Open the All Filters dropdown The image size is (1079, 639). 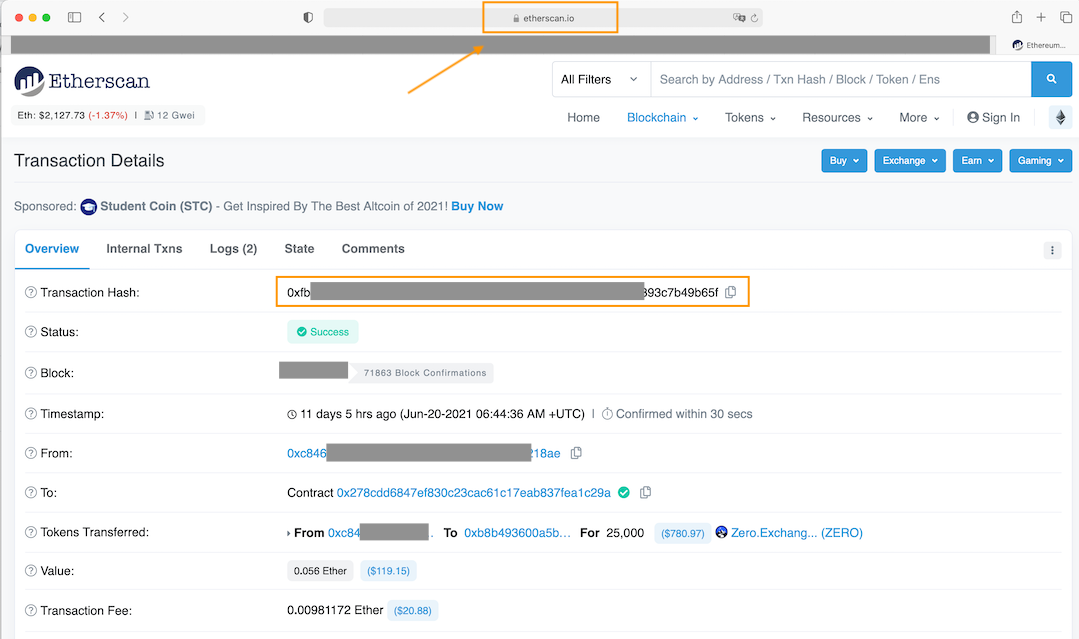click(x=601, y=79)
